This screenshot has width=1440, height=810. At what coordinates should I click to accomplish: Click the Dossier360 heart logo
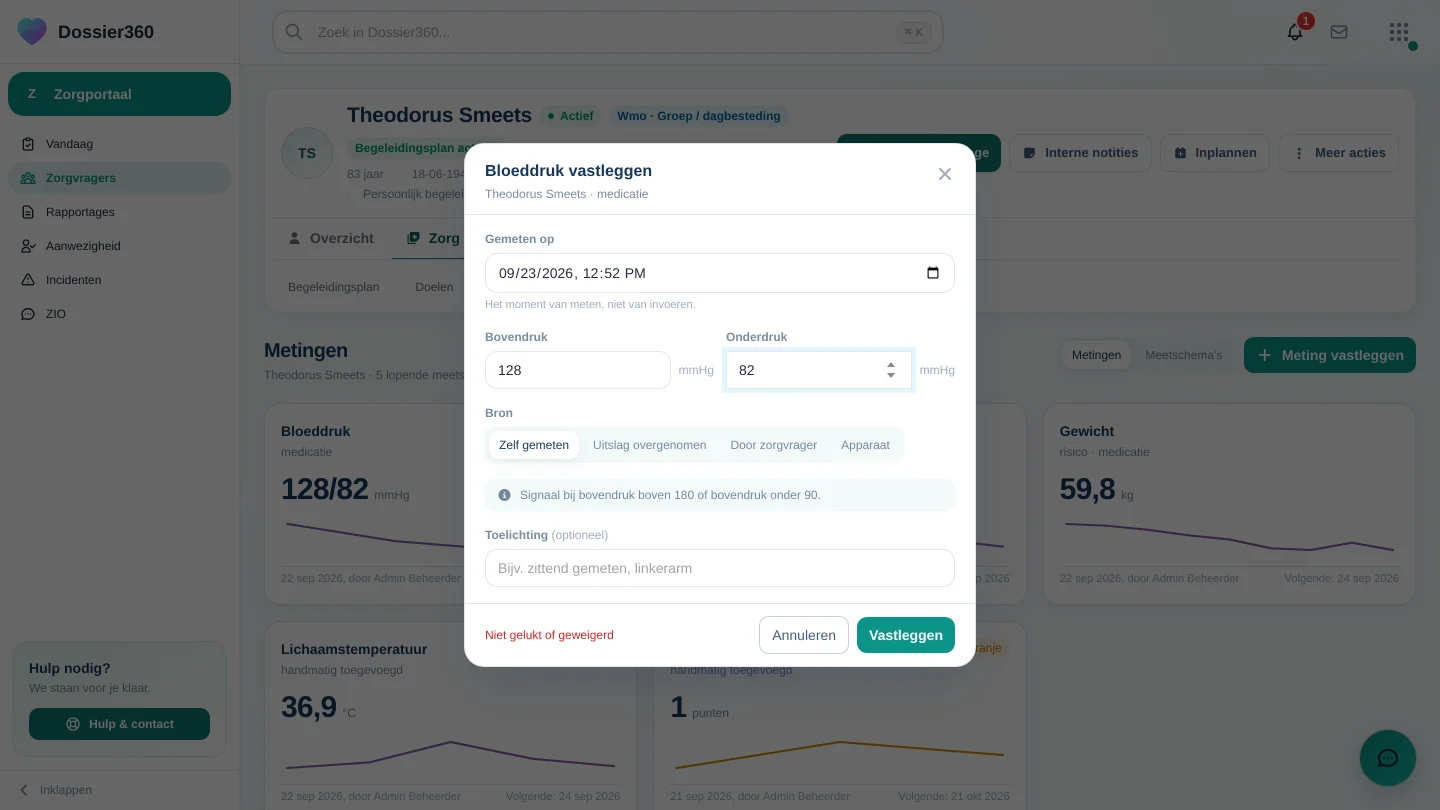[x=32, y=31]
